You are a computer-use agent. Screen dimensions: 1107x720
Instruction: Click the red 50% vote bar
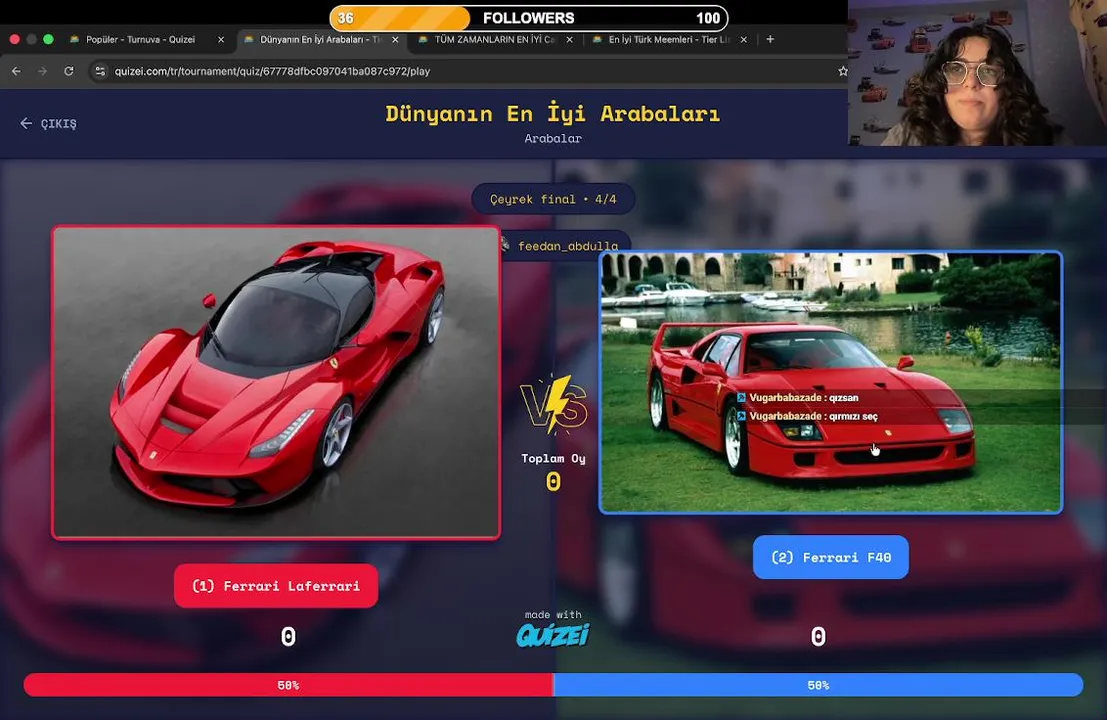point(288,685)
